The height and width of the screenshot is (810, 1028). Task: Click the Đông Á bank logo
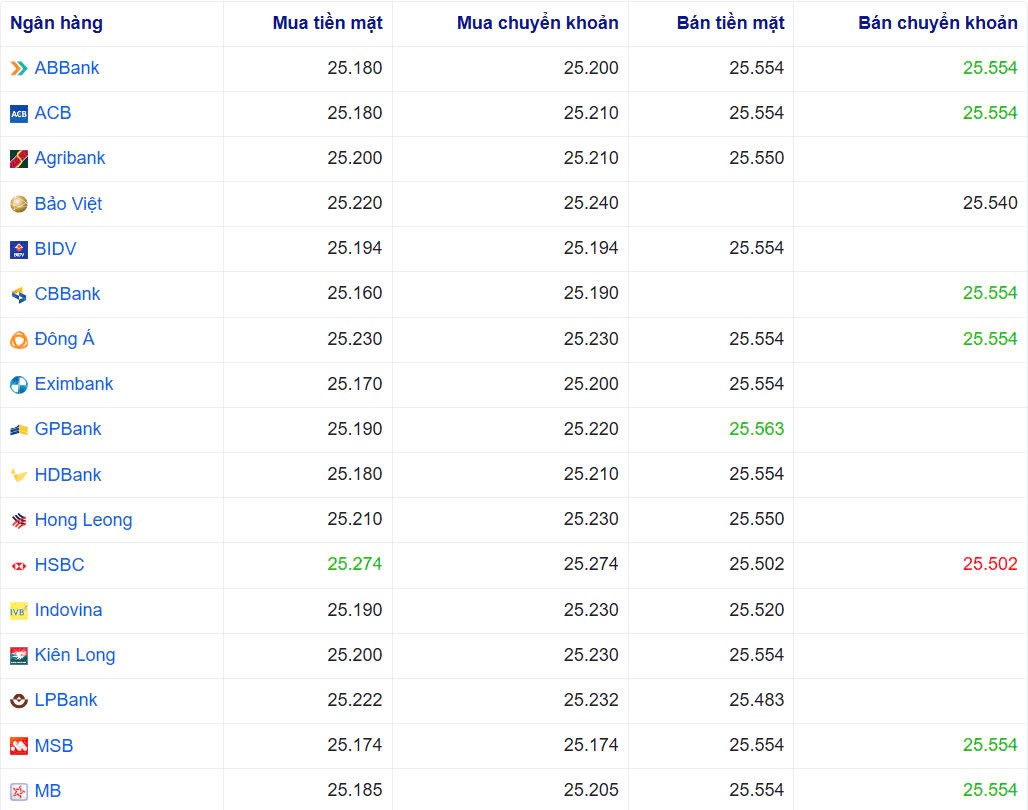pyautogui.click(x=19, y=340)
